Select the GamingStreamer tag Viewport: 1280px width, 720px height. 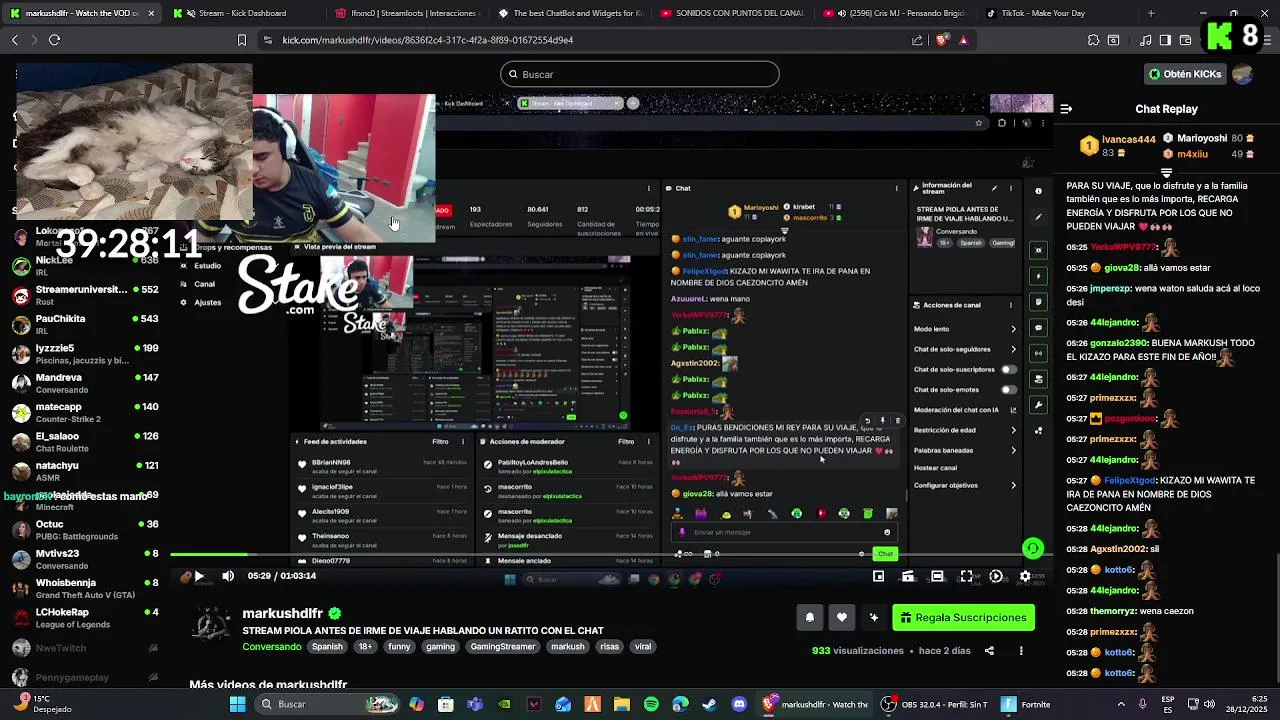(x=503, y=647)
